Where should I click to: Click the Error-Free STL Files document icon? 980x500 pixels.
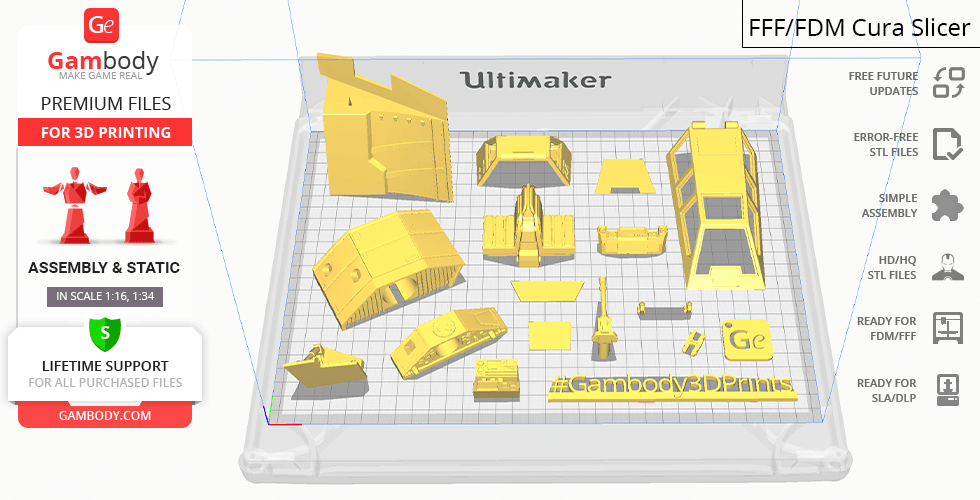pos(947,144)
